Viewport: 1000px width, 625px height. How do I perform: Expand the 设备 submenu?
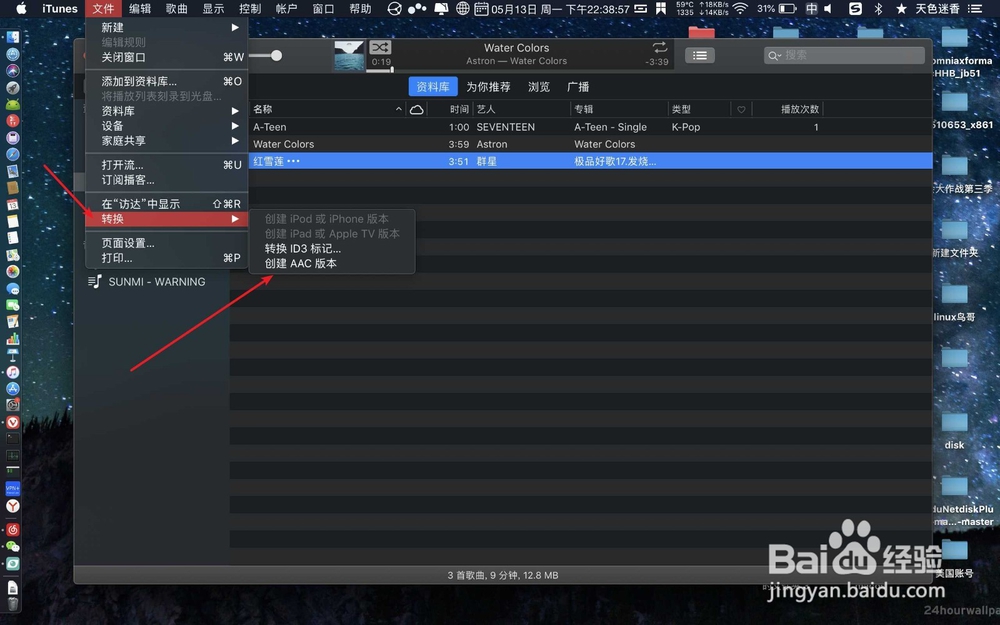tap(166, 126)
